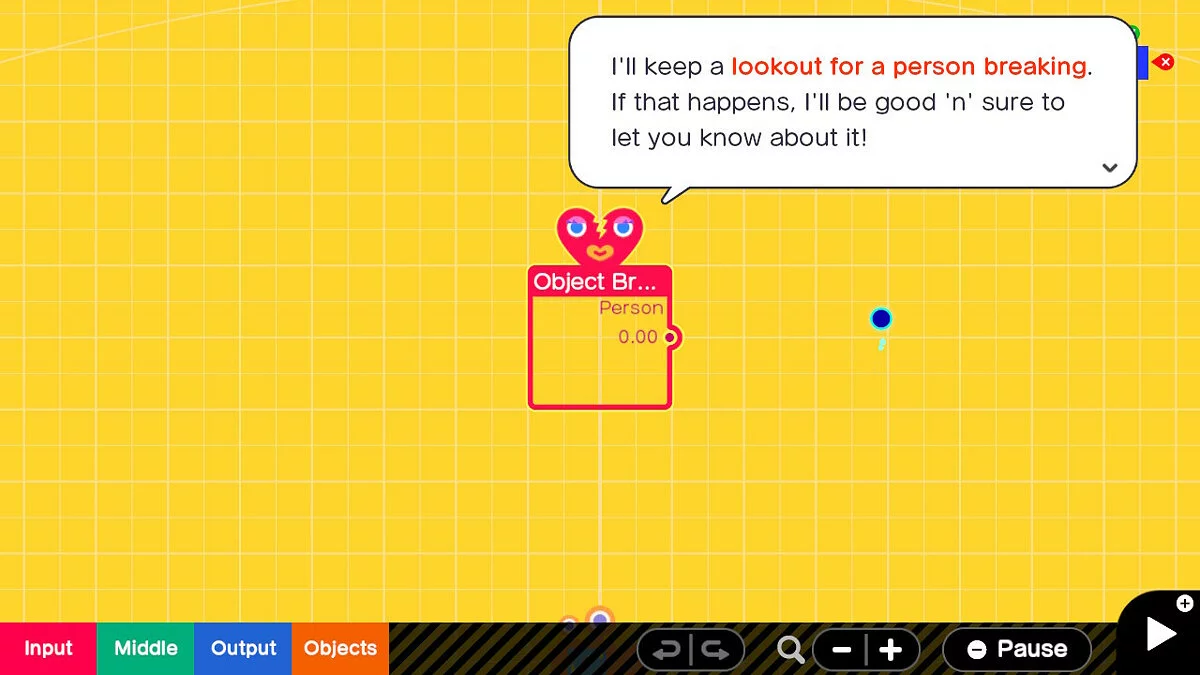Click the redo arrow icon
Viewport: 1200px width, 675px height.
tap(715, 650)
